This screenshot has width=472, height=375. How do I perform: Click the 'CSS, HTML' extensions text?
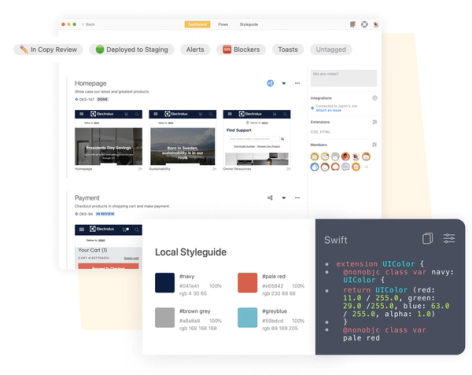click(320, 132)
